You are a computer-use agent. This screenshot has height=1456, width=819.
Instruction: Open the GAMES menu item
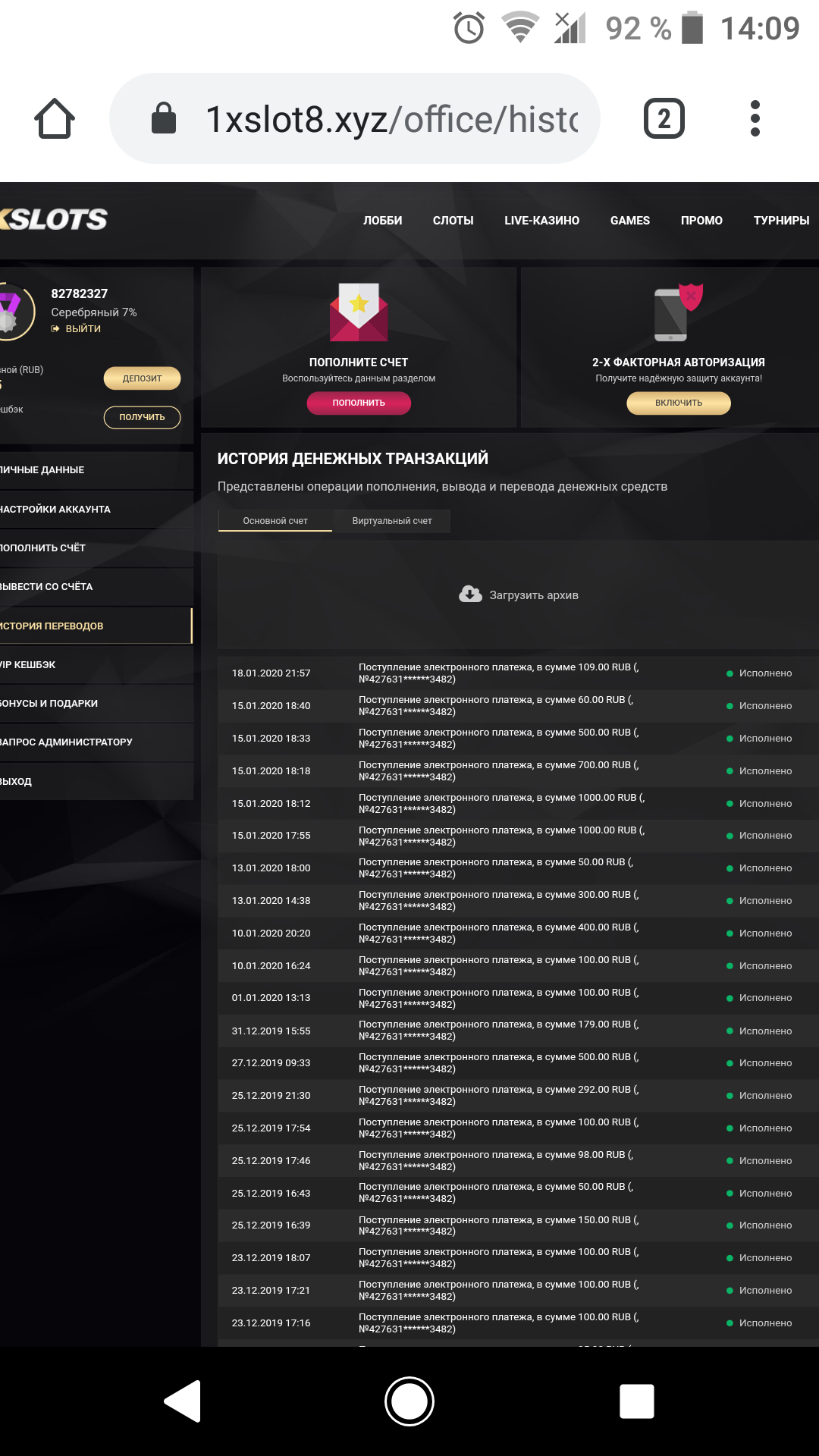coord(630,221)
